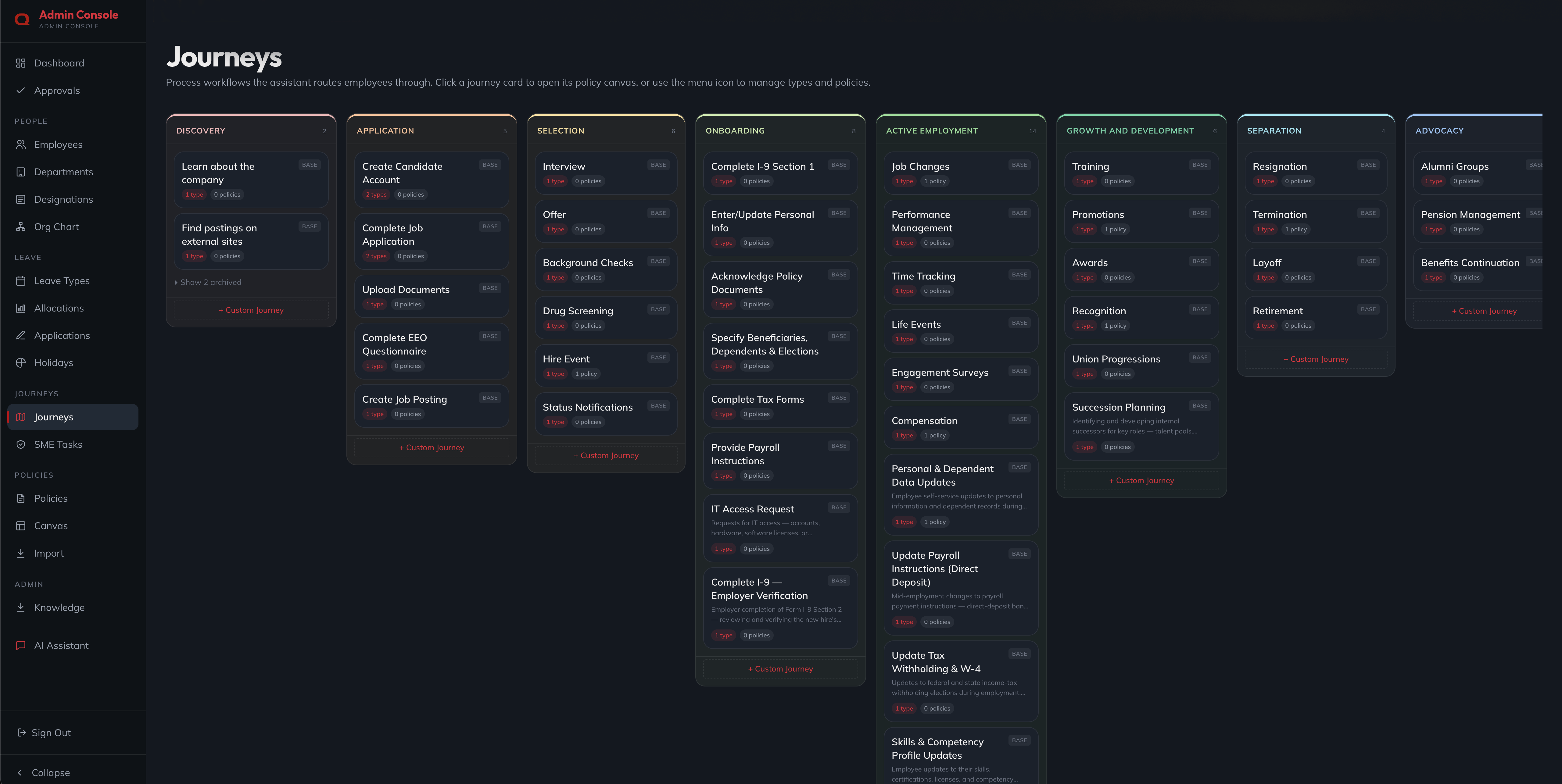Open the Job Changes journey card

click(x=961, y=173)
